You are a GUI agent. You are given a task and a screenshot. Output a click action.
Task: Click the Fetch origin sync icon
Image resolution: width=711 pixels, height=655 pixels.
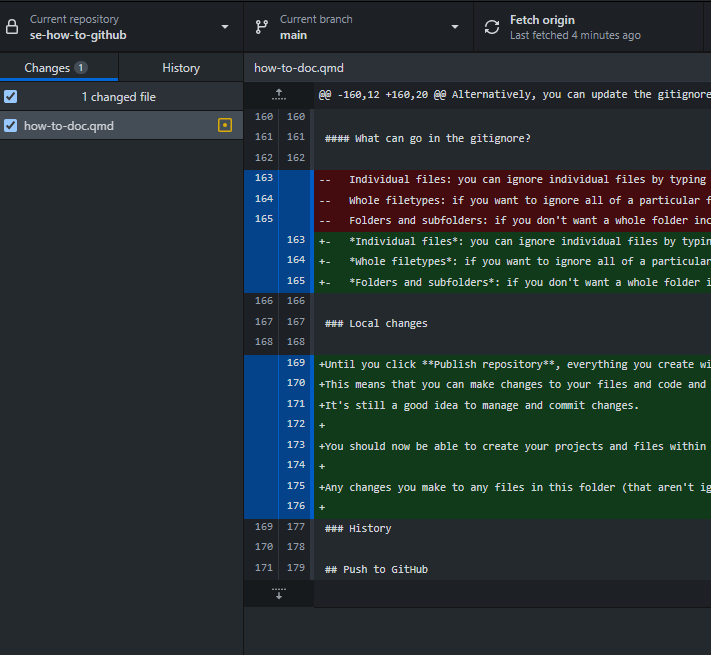tap(492, 27)
